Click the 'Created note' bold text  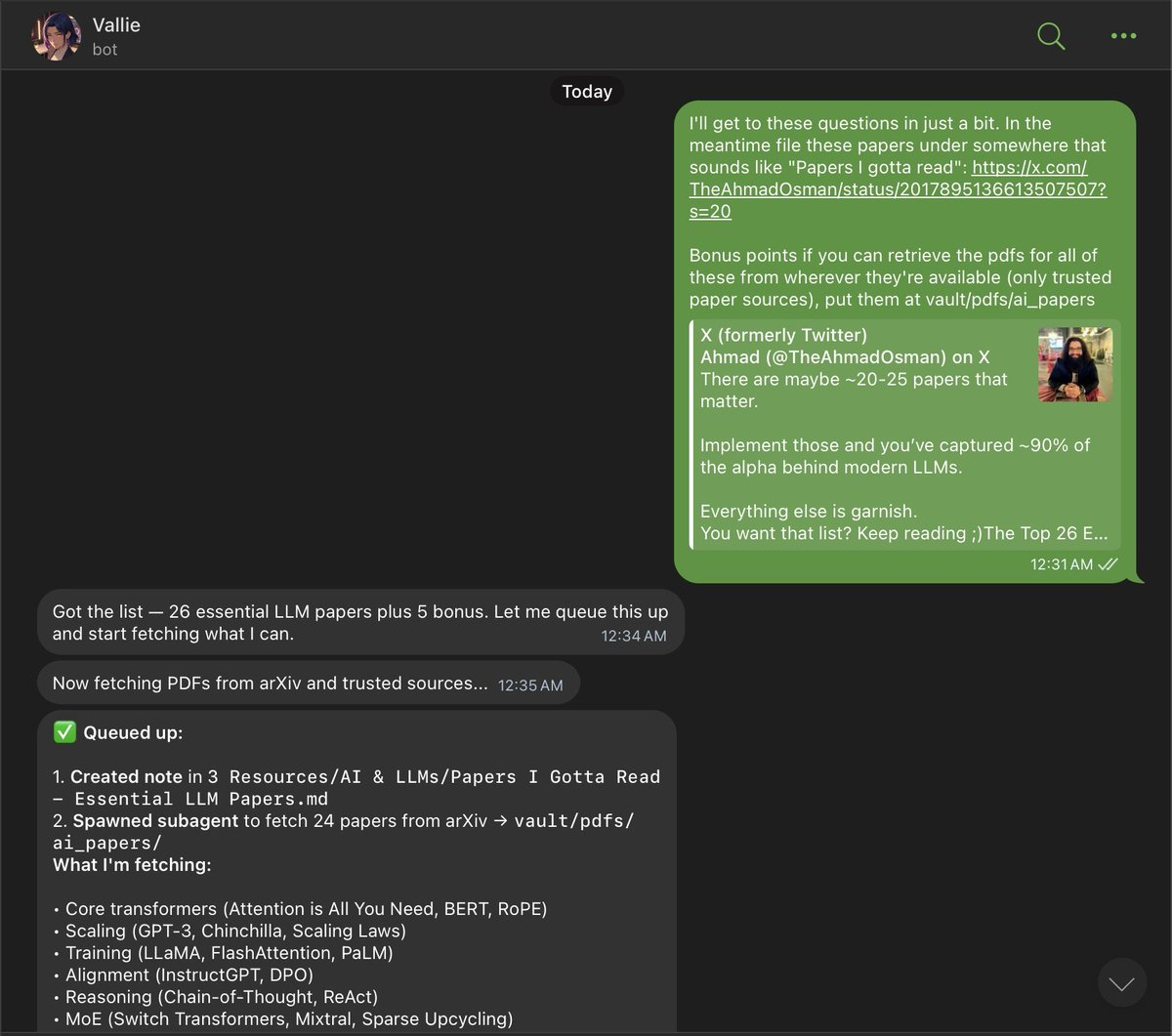click(126, 777)
